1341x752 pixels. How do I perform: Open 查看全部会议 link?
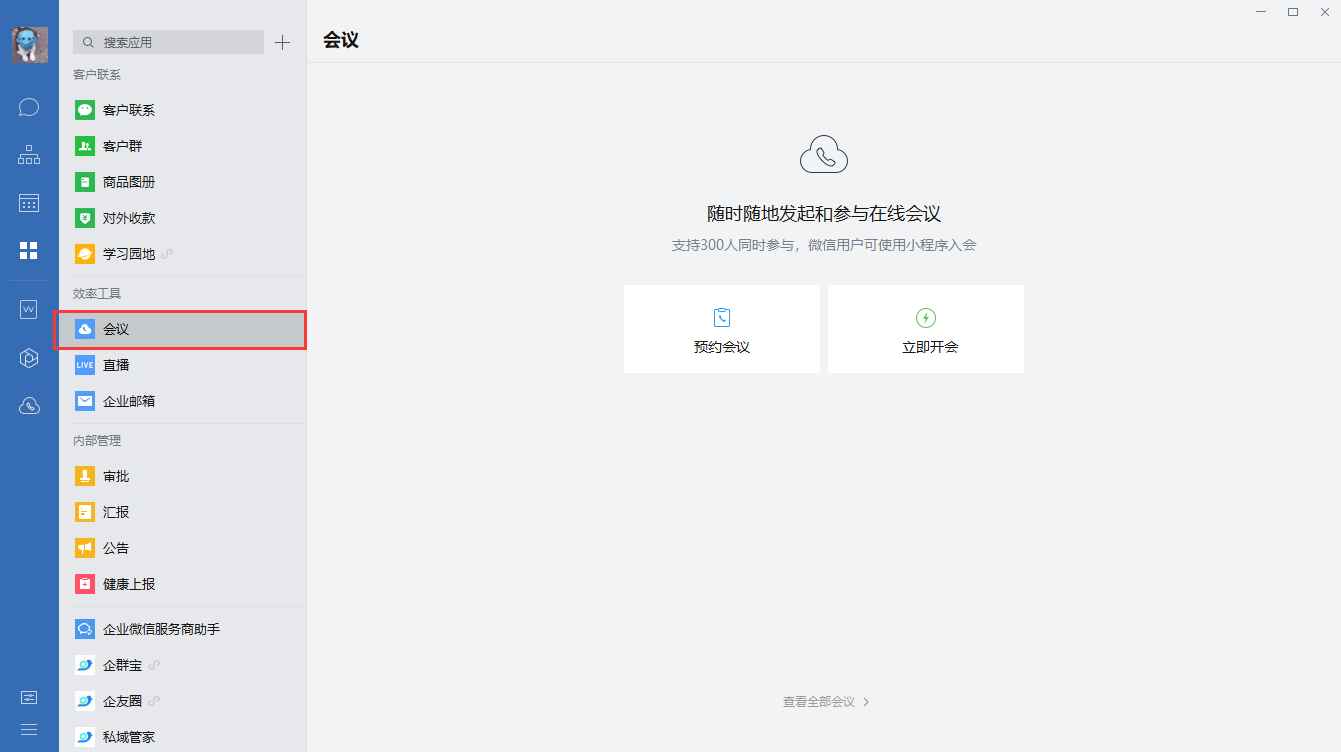coord(825,702)
